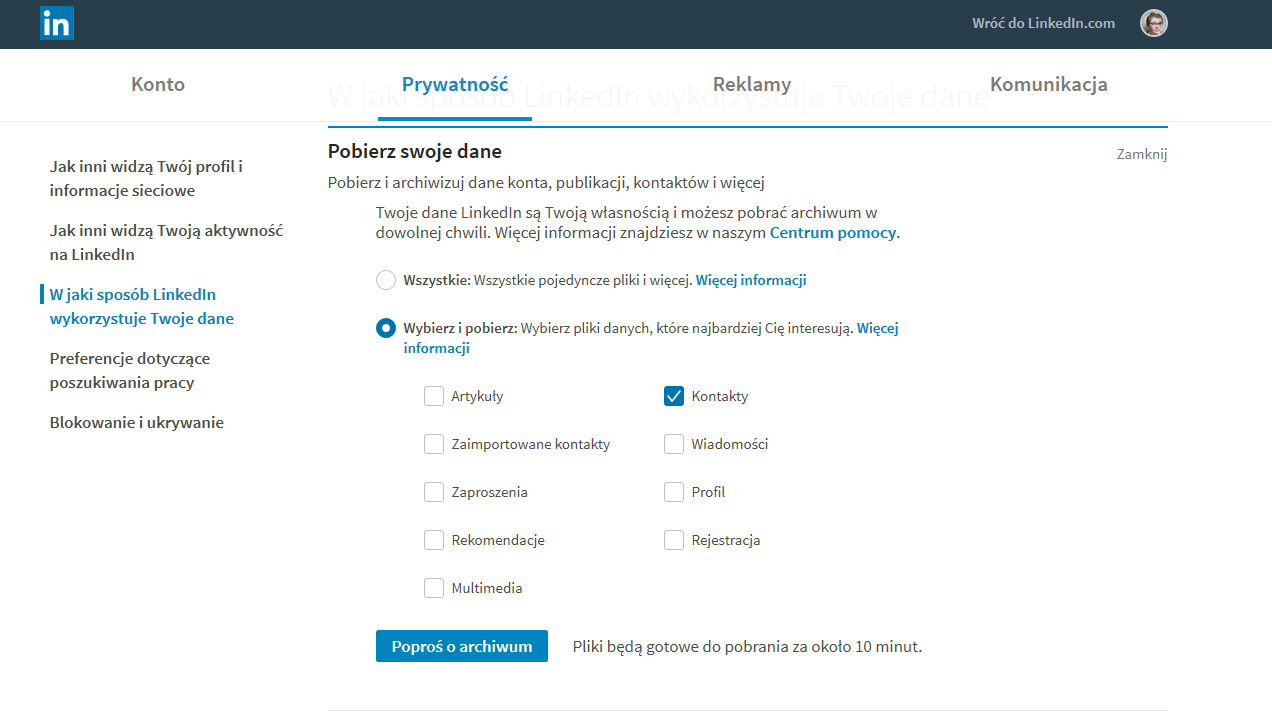The width and height of the screenshot is (1272, 713).
Task: Click the Pobierz swoje dane heading
Action: click(415, 152)
